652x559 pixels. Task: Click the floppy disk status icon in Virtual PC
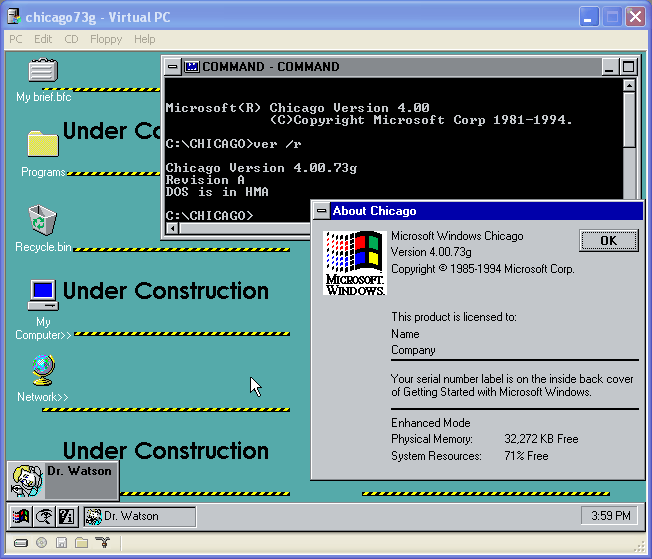click(61, 542)
